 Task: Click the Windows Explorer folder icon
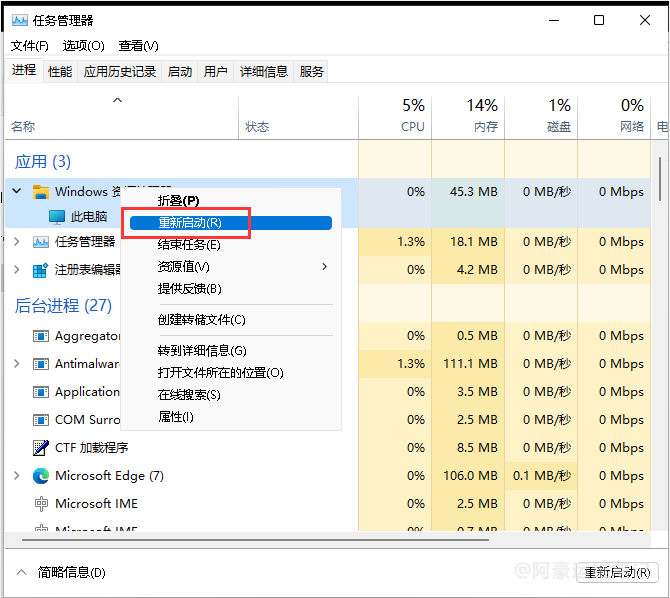tap(41, 192)
